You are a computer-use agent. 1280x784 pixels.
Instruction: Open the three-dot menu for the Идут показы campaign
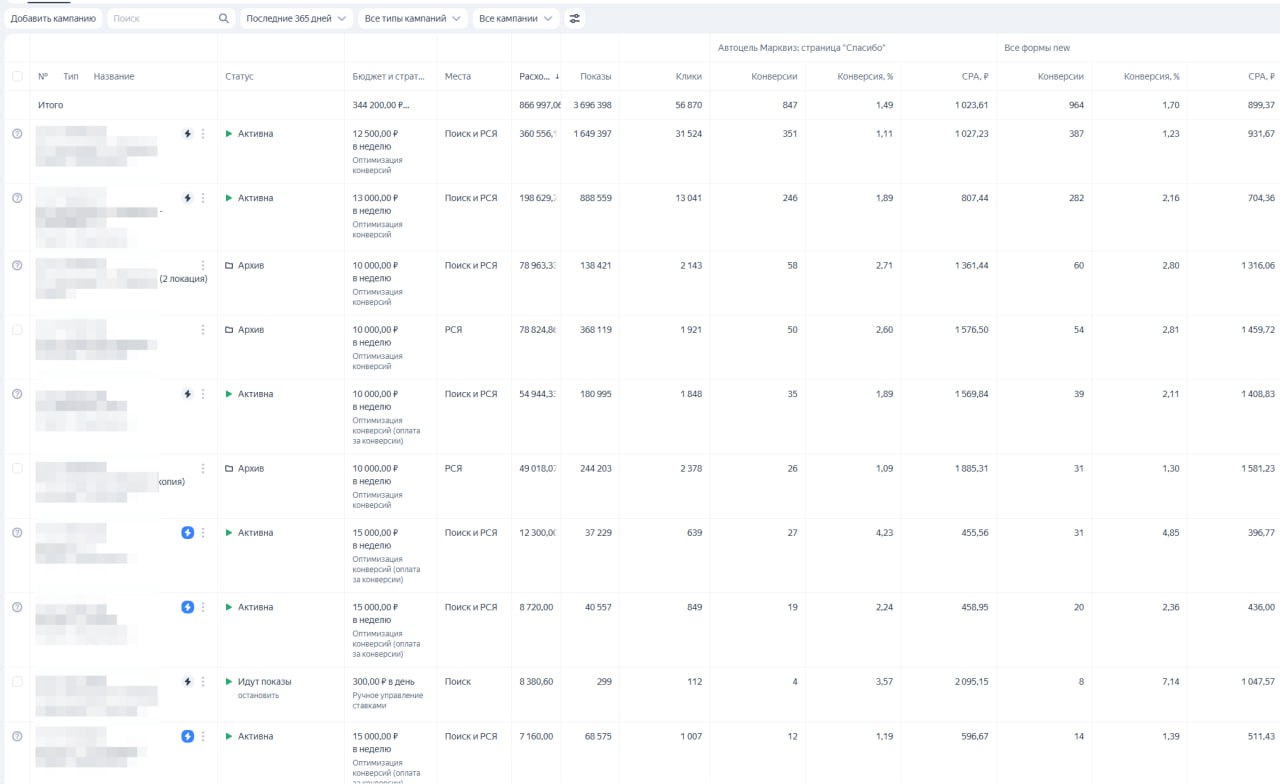203,681
